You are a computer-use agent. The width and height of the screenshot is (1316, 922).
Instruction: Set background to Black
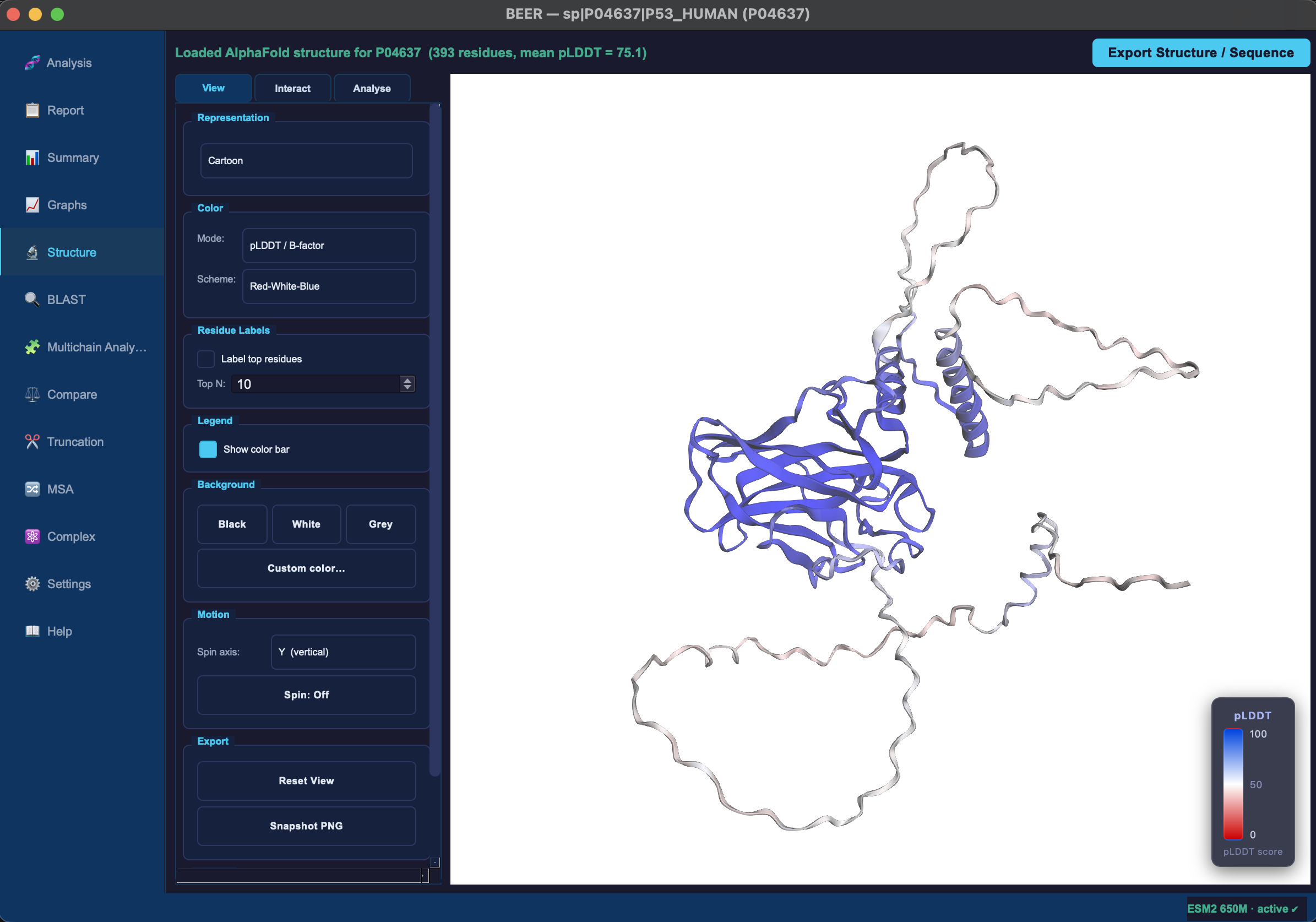[232, 524]
